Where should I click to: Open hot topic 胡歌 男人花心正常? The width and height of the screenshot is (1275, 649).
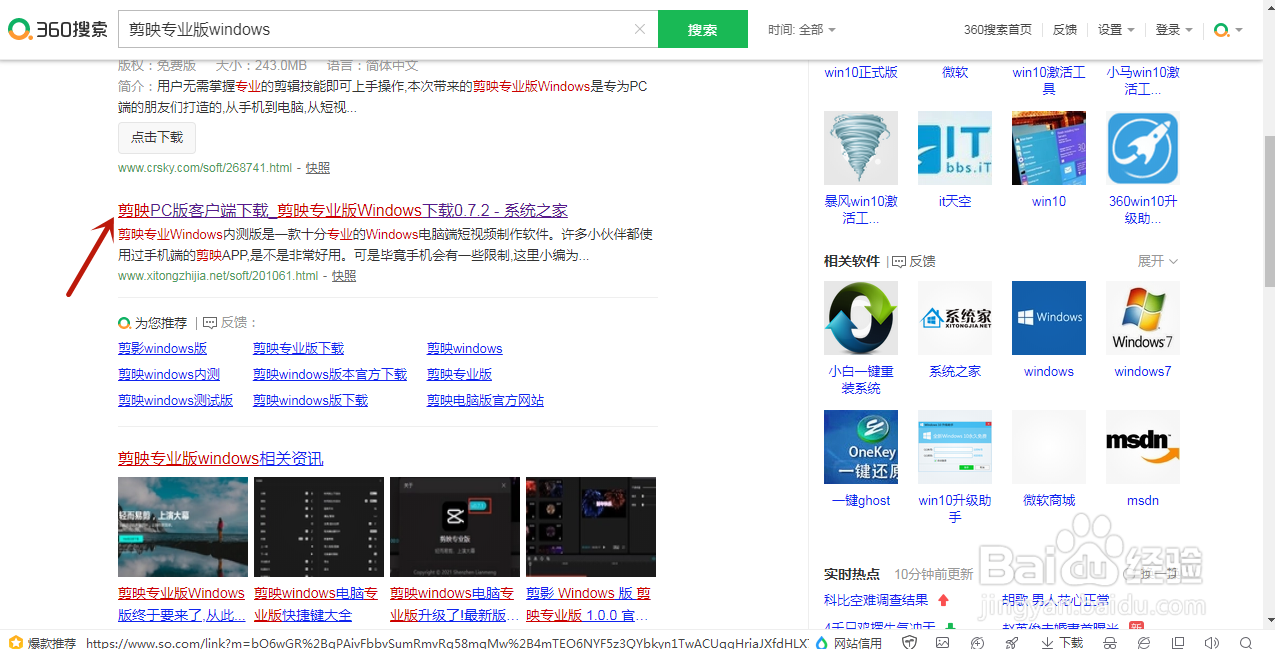(x=1055, y=600)
